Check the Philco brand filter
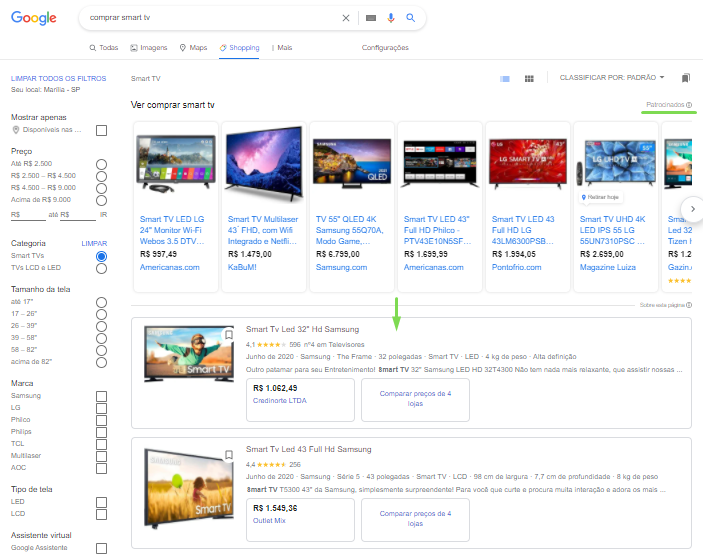The image size is (703, 555). [101, 421]
